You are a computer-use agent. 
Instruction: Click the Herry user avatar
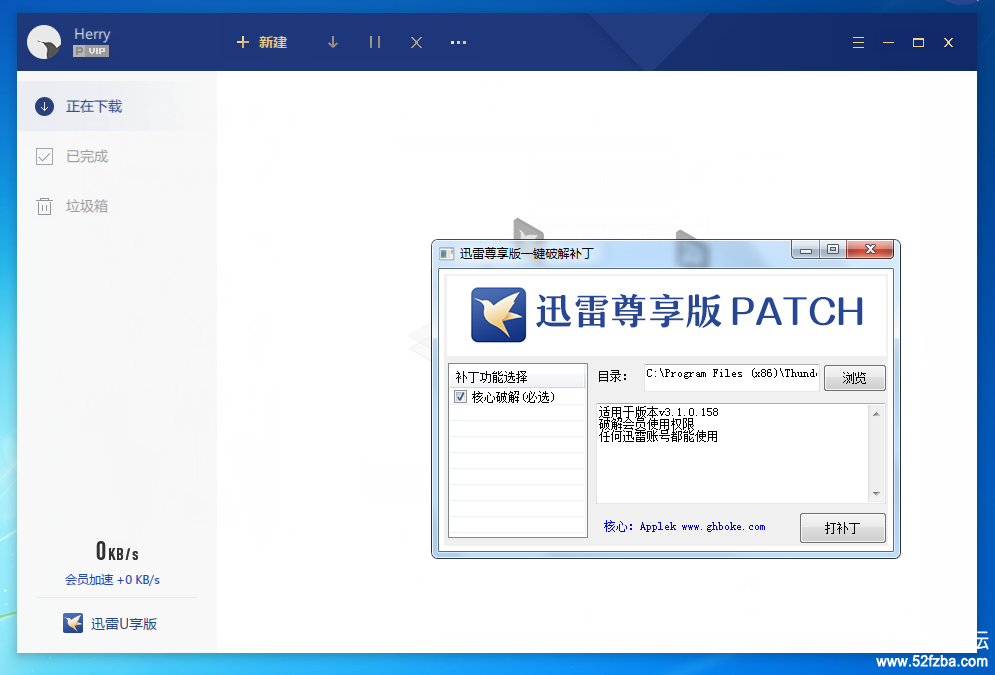tap(44, 43)
